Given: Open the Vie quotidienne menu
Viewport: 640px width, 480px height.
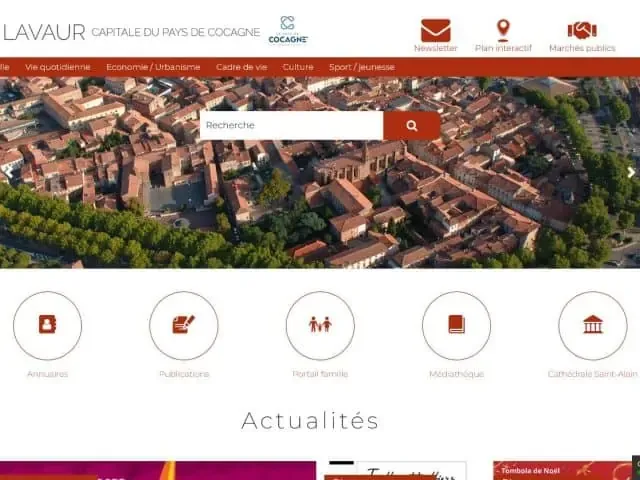Looking at the screenshot, I should click(57, 67).
